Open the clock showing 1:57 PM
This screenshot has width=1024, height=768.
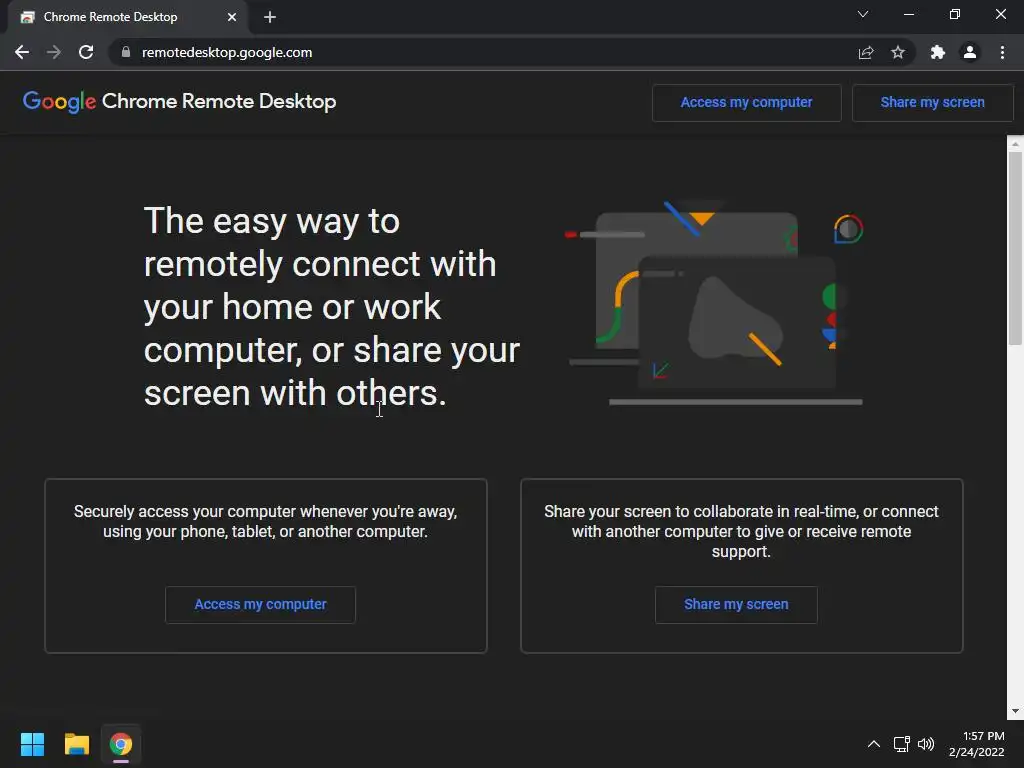coord(976,744)
